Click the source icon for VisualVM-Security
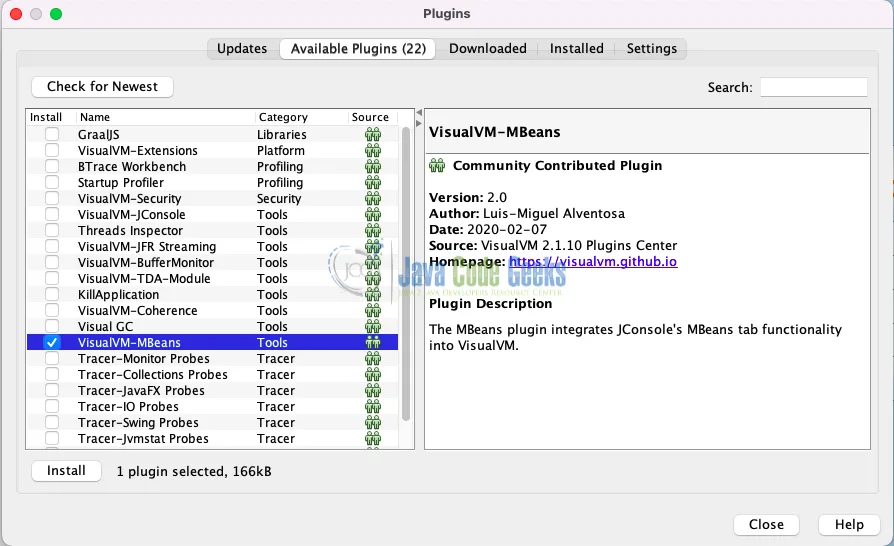 373,198
